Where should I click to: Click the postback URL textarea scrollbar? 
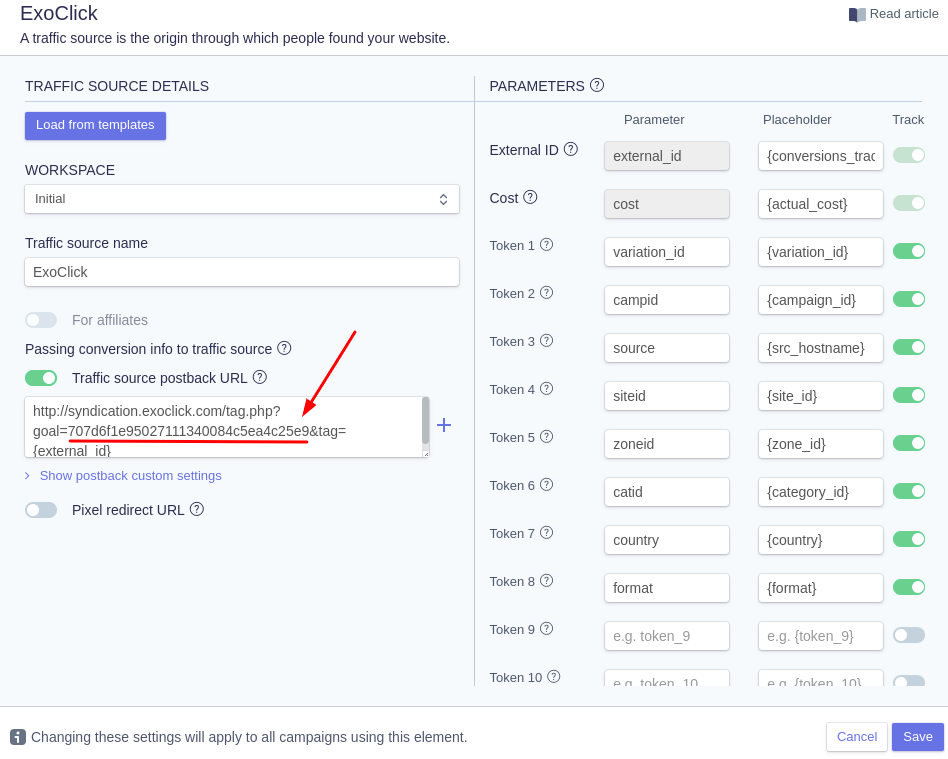(x=425, y=421)
